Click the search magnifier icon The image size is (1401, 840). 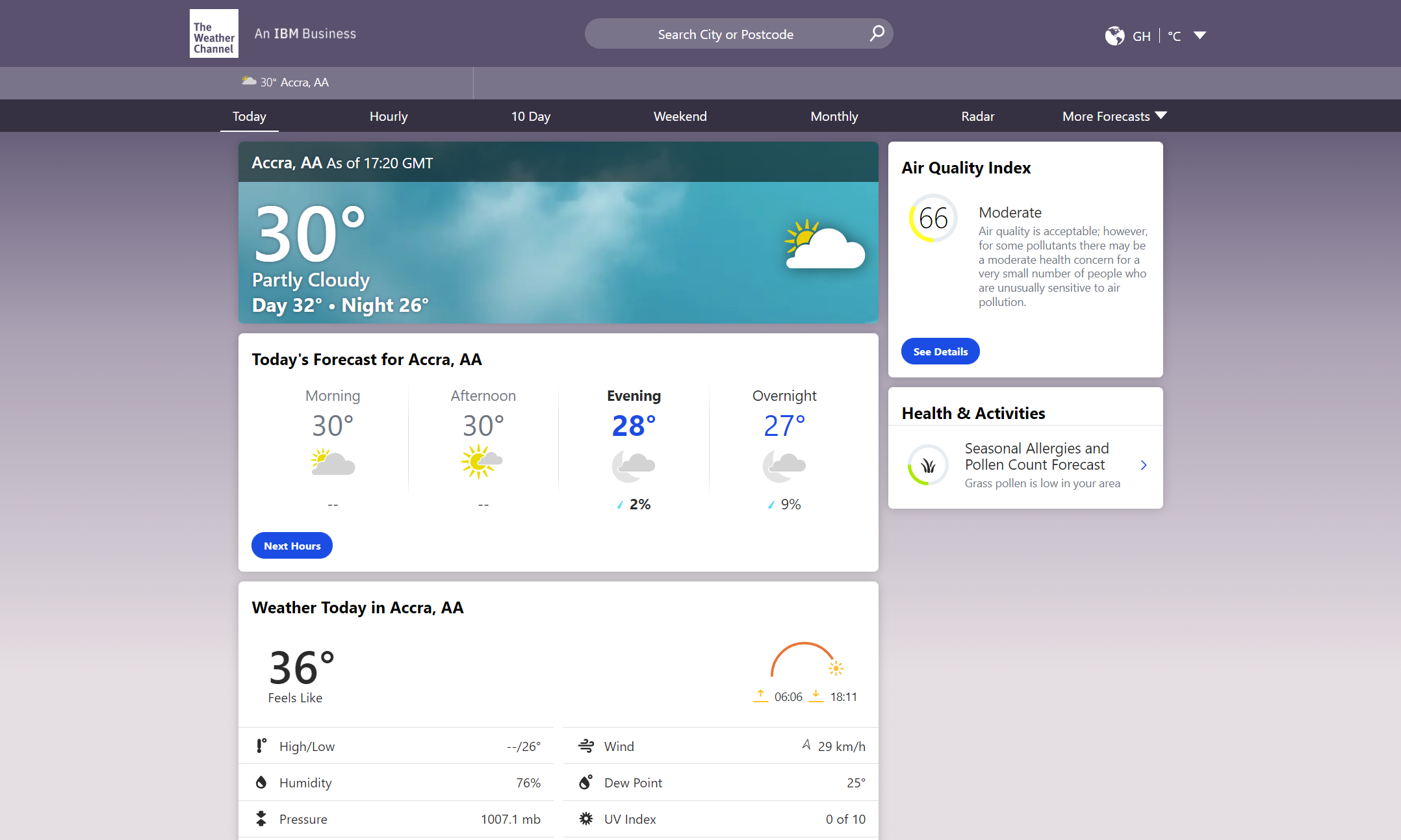pos(877,33)
